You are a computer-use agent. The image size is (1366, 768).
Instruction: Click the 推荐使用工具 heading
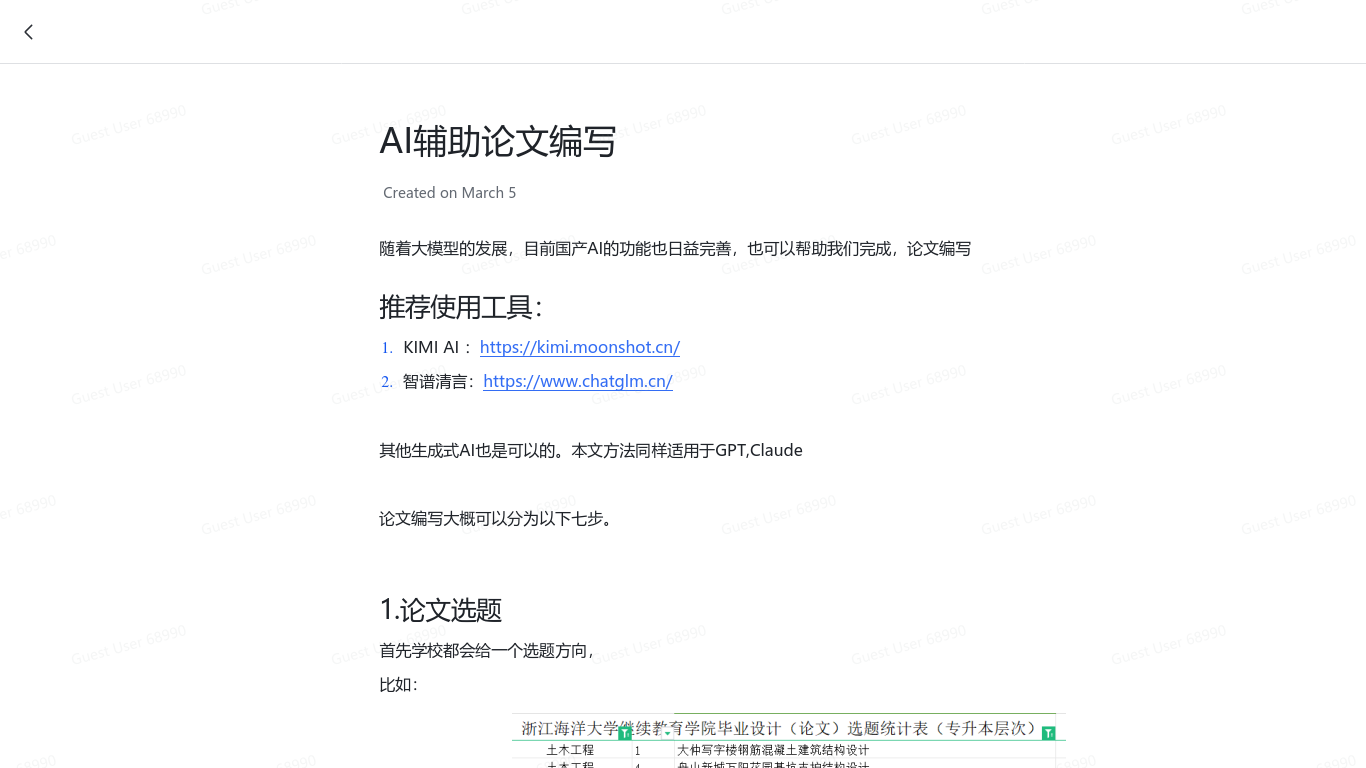[461, 307]
